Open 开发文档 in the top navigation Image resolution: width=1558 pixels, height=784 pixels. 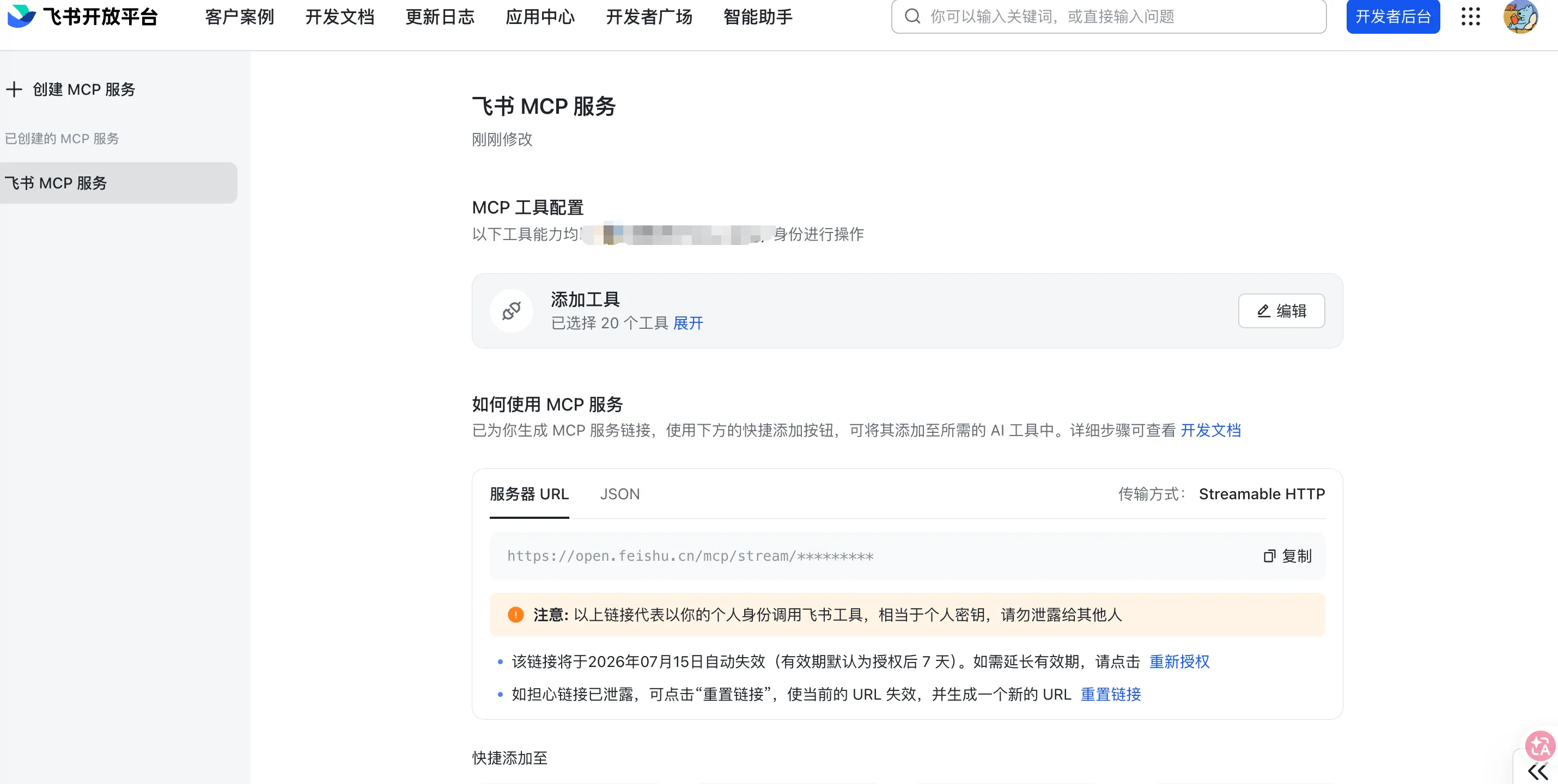pyautogui.click(x=340, y=17)
